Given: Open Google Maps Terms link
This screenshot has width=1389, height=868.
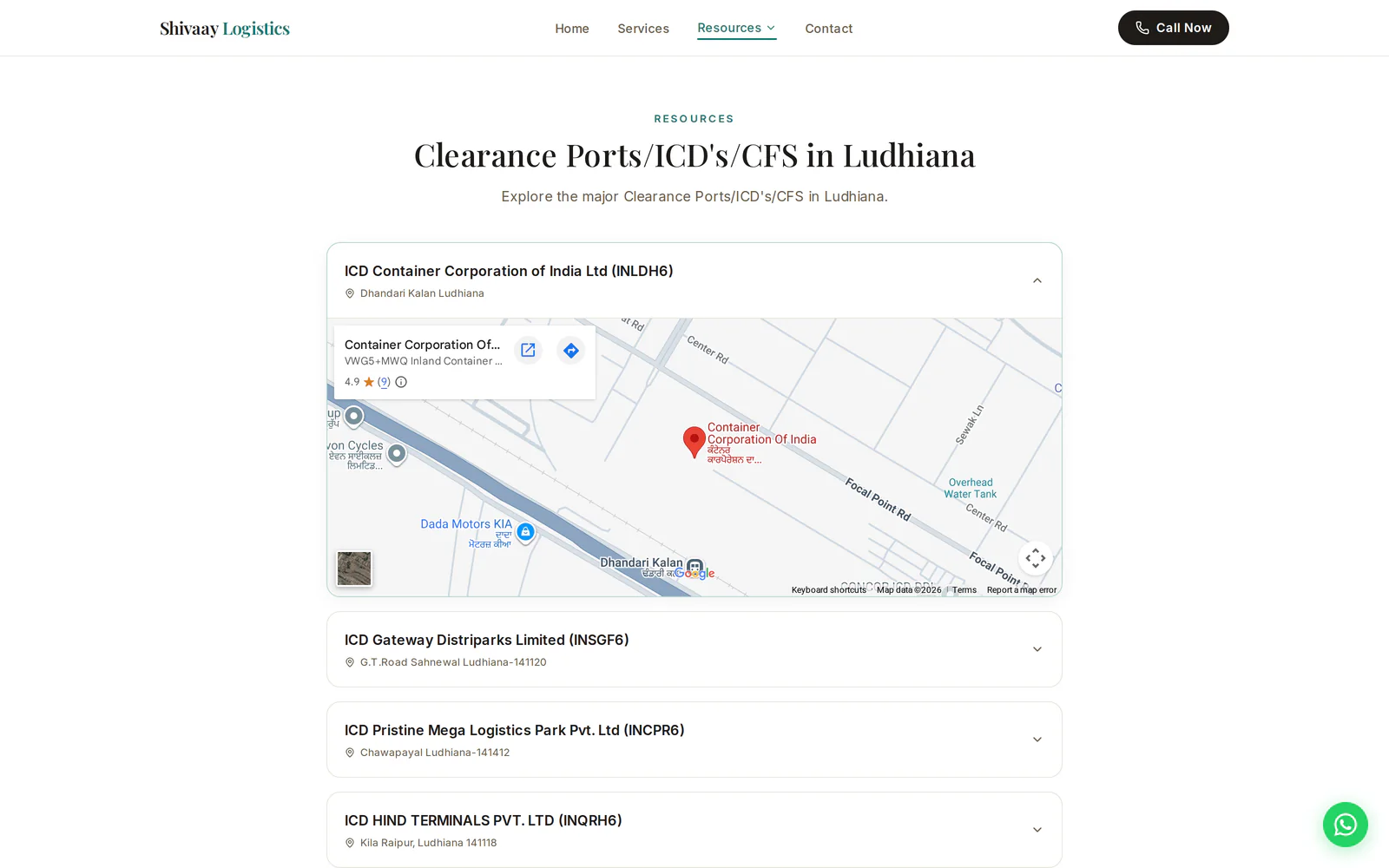Looking at the screenshot, I should point(964,590).
